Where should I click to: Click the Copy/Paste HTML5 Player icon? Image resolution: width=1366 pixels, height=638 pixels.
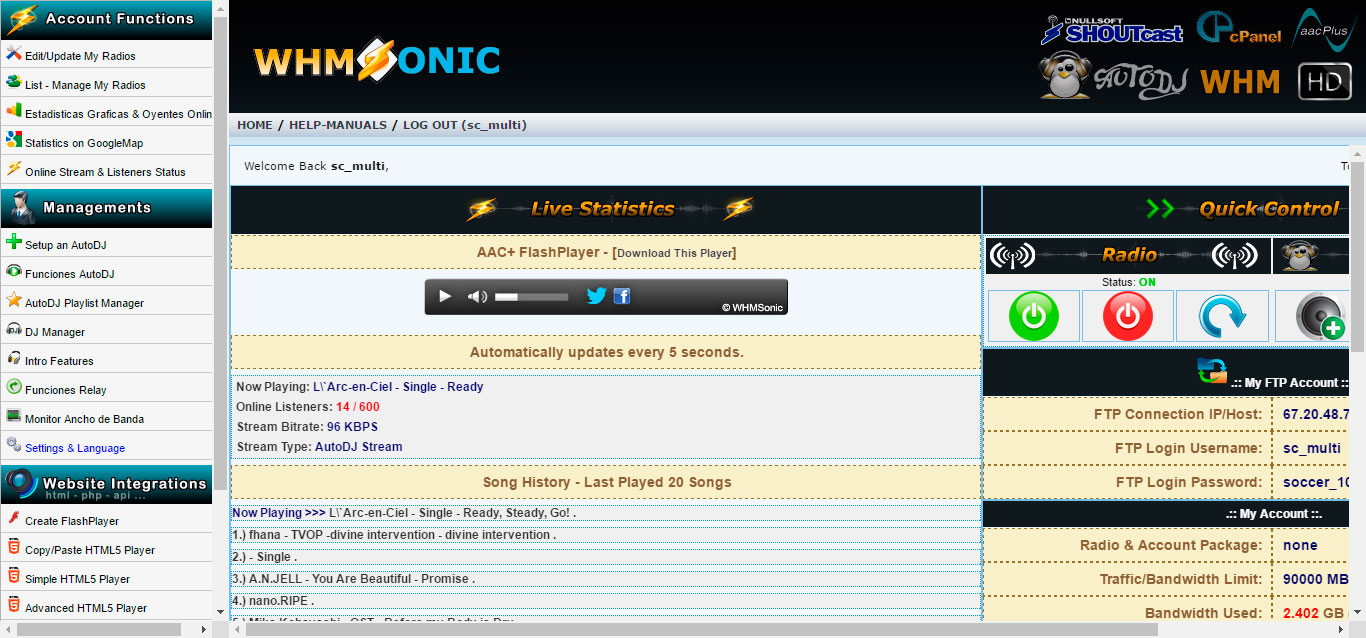(x=14, y=548)
